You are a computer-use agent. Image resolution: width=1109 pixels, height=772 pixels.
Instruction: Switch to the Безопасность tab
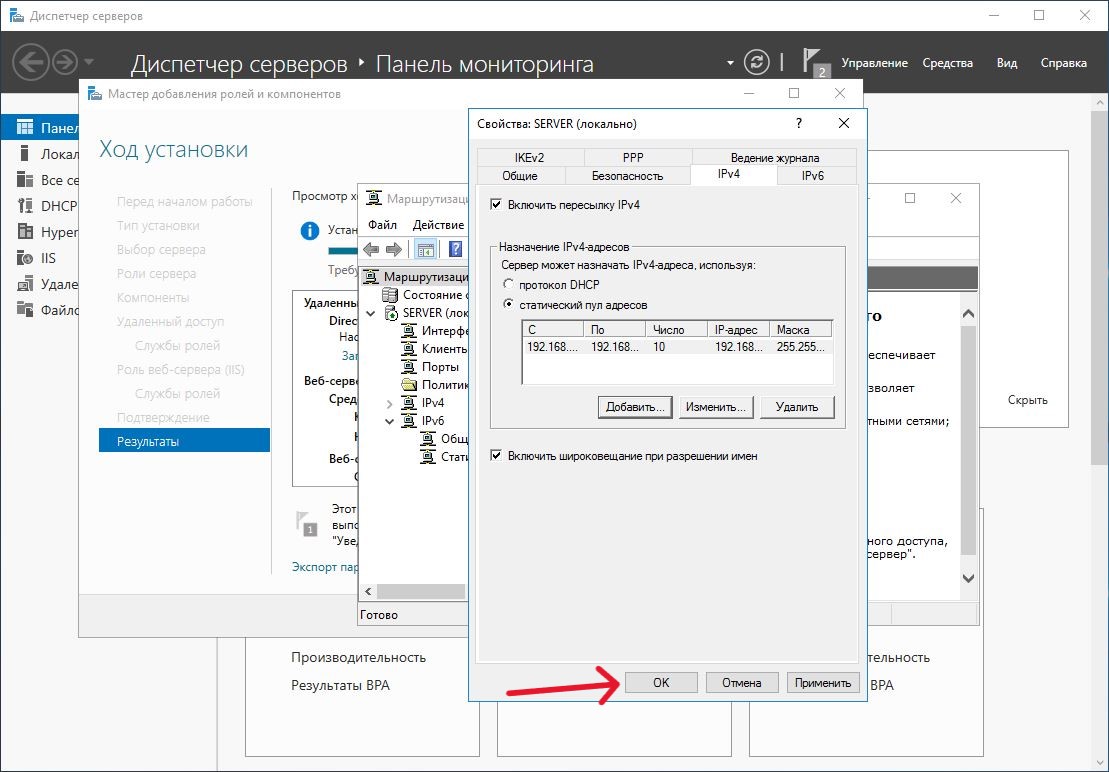click(627, 176)
